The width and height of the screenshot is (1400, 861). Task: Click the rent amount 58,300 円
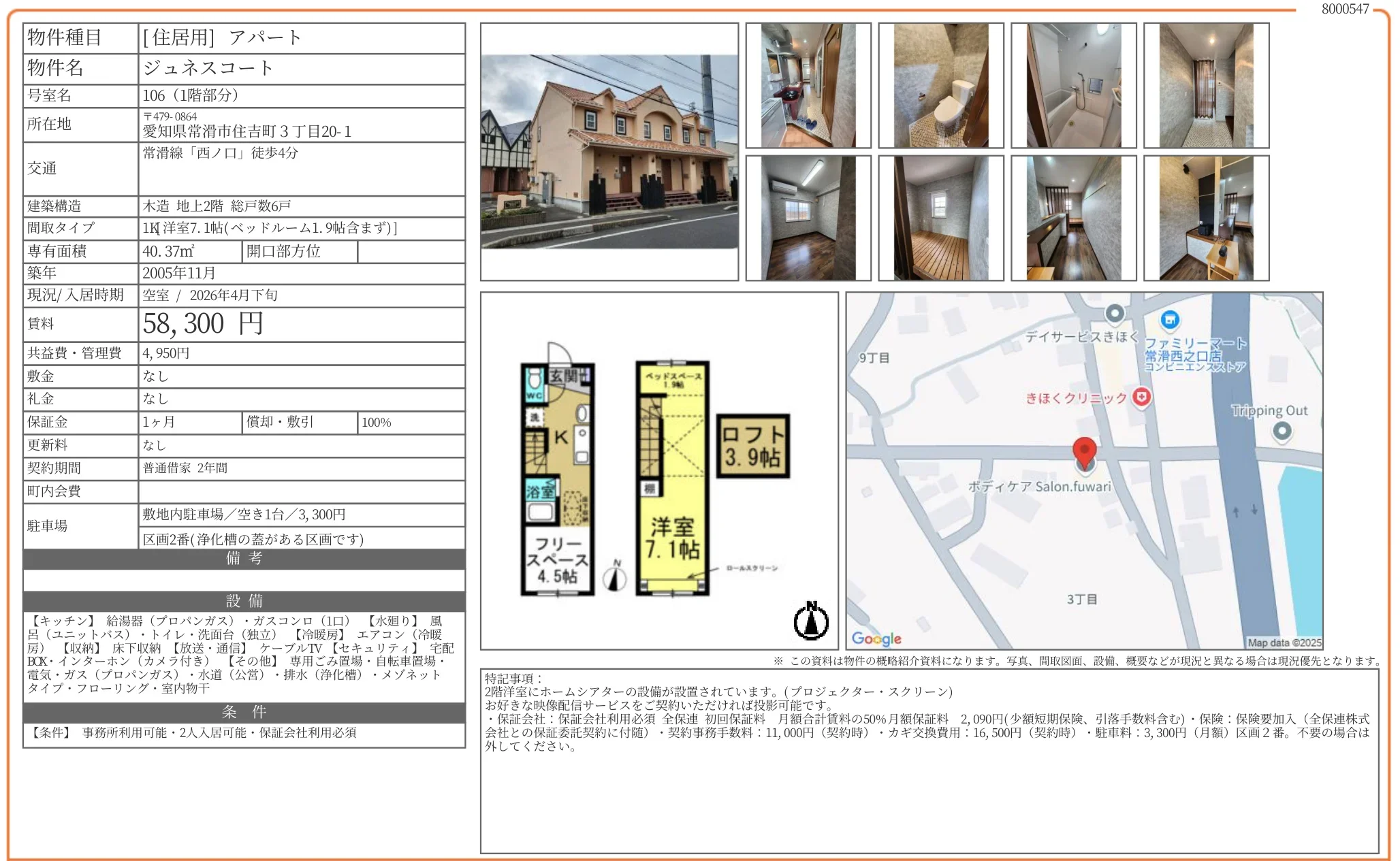point(203,324)
